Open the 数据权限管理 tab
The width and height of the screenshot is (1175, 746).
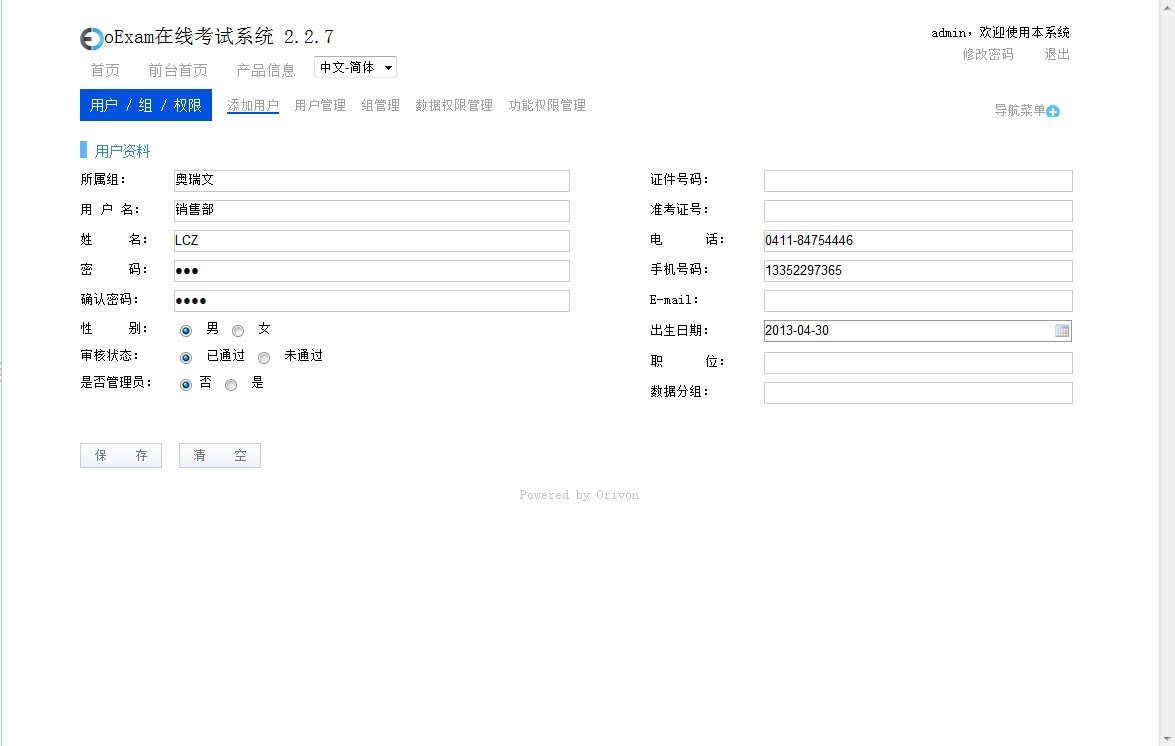[454, 106]
